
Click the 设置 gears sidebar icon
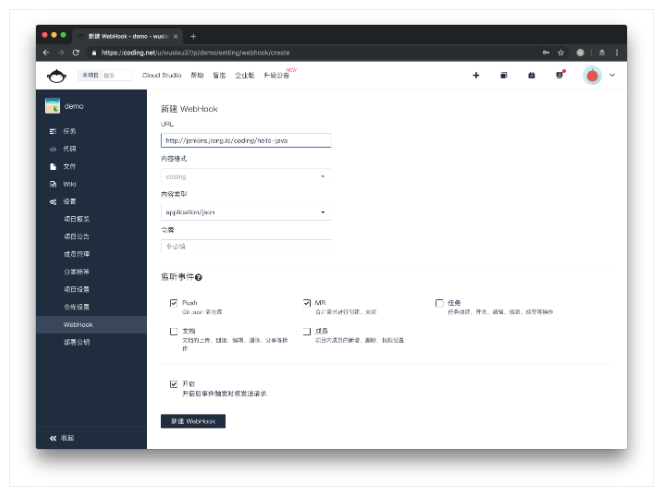click(x=53, y=202)
